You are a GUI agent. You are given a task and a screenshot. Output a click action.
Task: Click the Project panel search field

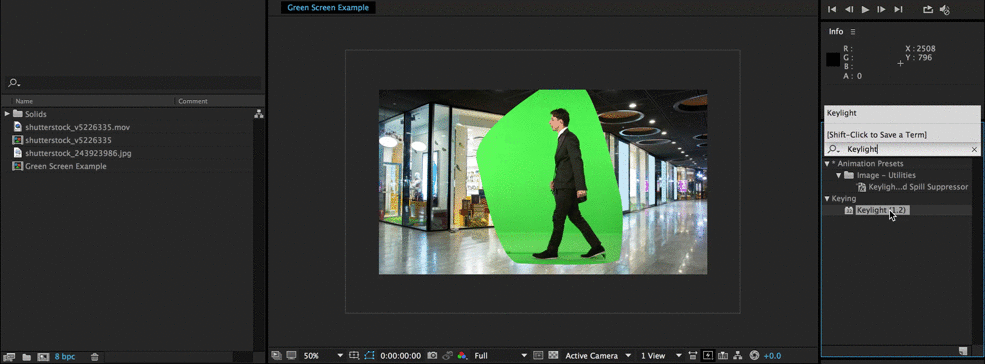[x=134, y=82]
